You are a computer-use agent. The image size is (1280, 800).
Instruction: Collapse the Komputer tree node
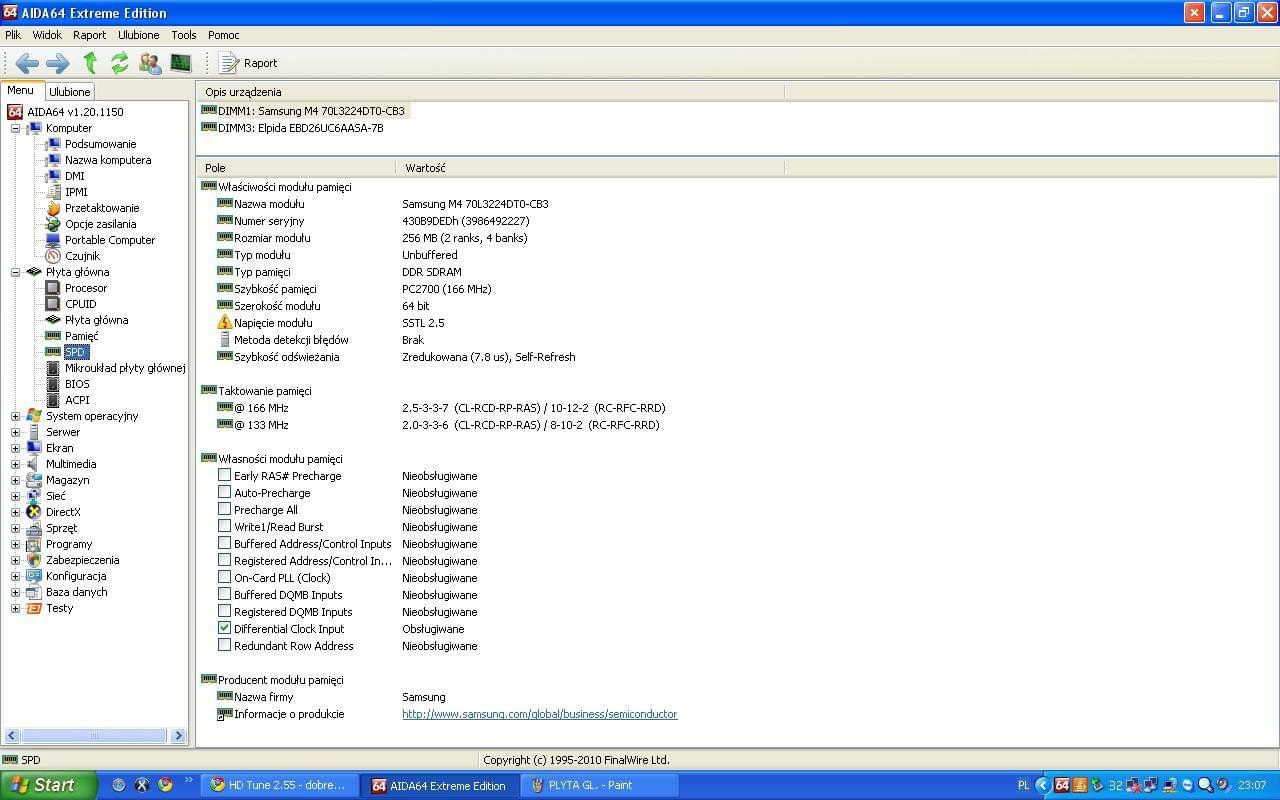click(x=15, y=128)
